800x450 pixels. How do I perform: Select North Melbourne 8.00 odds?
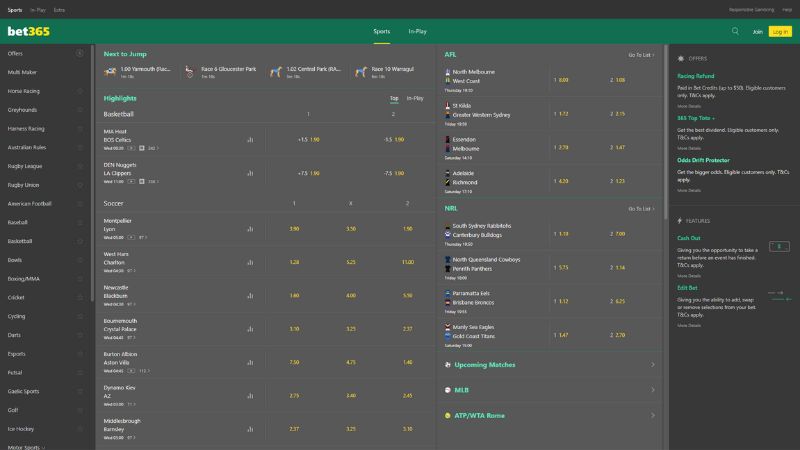coord(561,80)
